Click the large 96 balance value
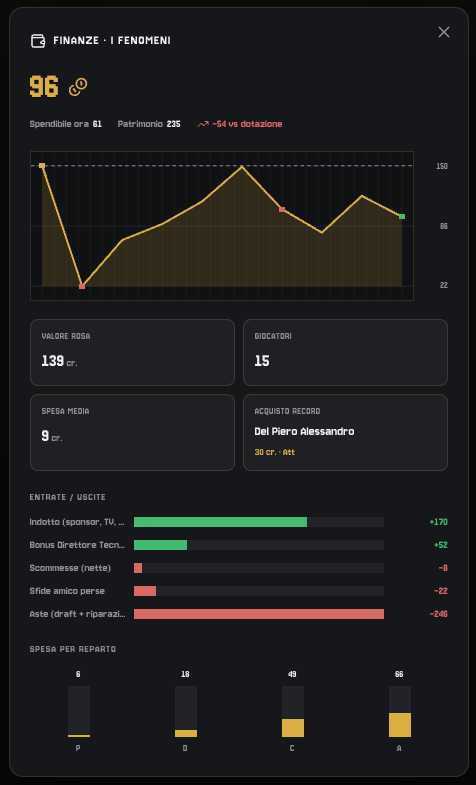This screenshot has height=785, width=476. click(x=44, y=87)
